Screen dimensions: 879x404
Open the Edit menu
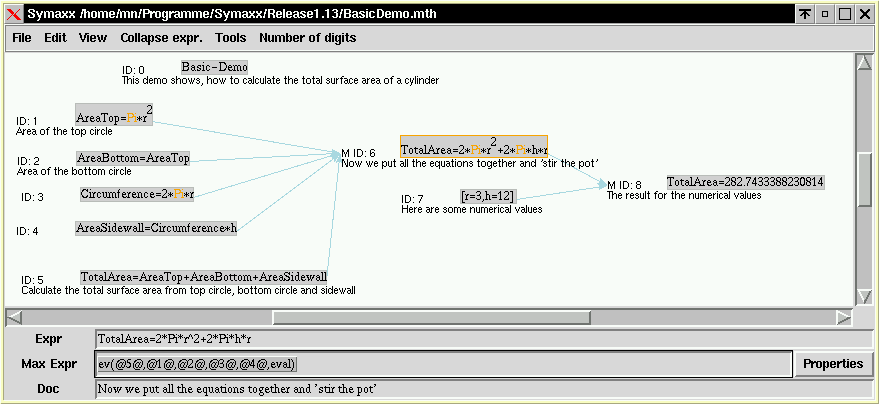pos(55,38)
